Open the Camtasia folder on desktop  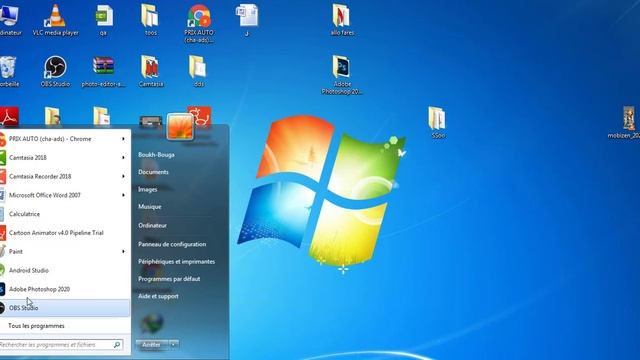[151, 71]
